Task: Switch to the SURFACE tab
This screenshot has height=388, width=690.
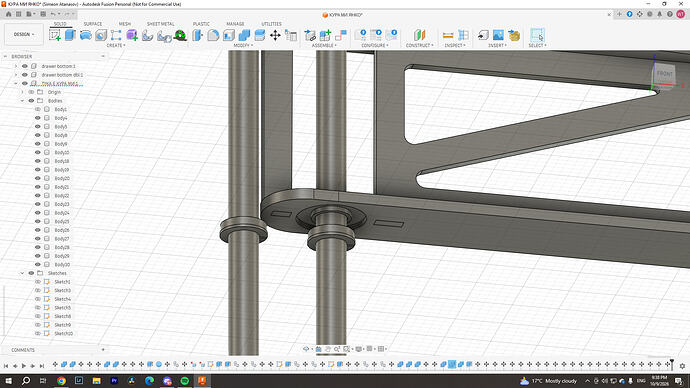Action: [93, 24]
